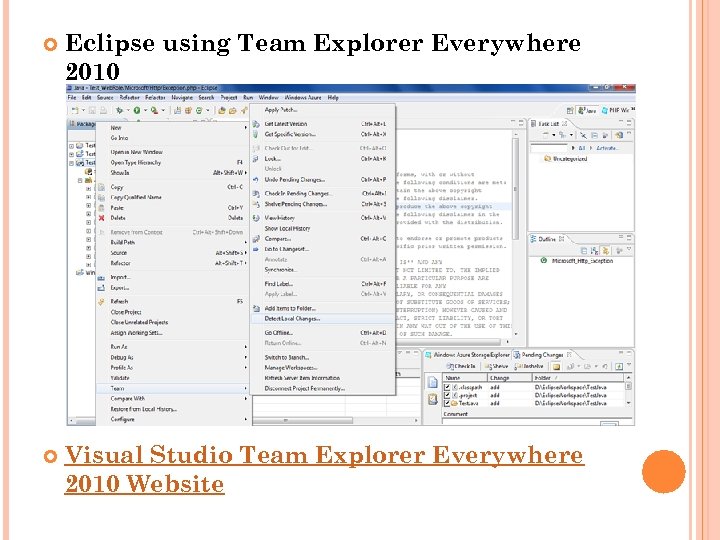
Task: Select Add Items to Folder entry
Action: point(323,308)
